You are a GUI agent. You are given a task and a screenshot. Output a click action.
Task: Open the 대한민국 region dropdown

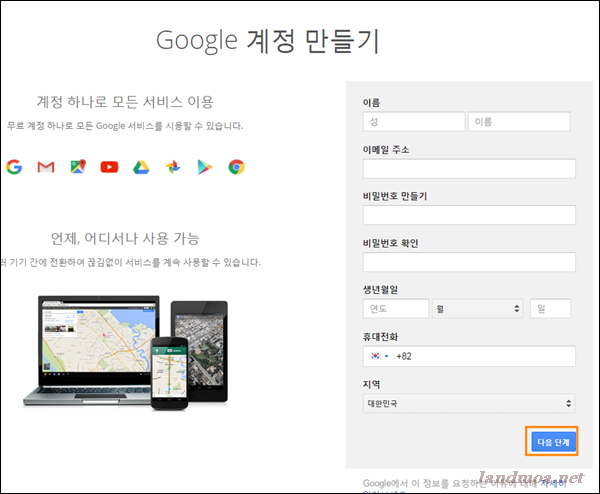[x=469, y=403]
